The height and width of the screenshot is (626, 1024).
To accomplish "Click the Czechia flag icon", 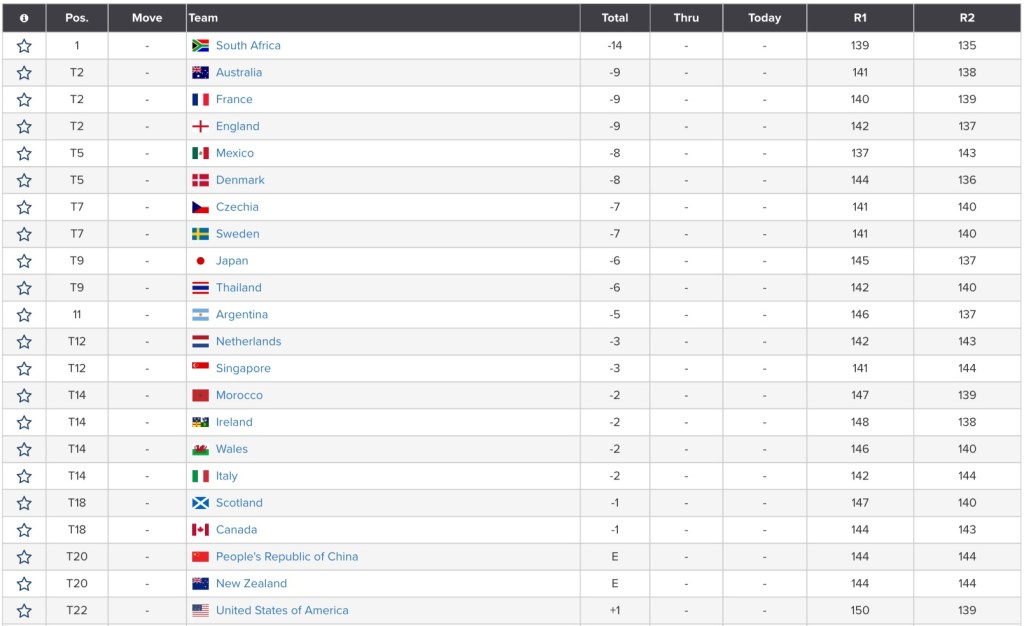I will (x=200, y=207).
